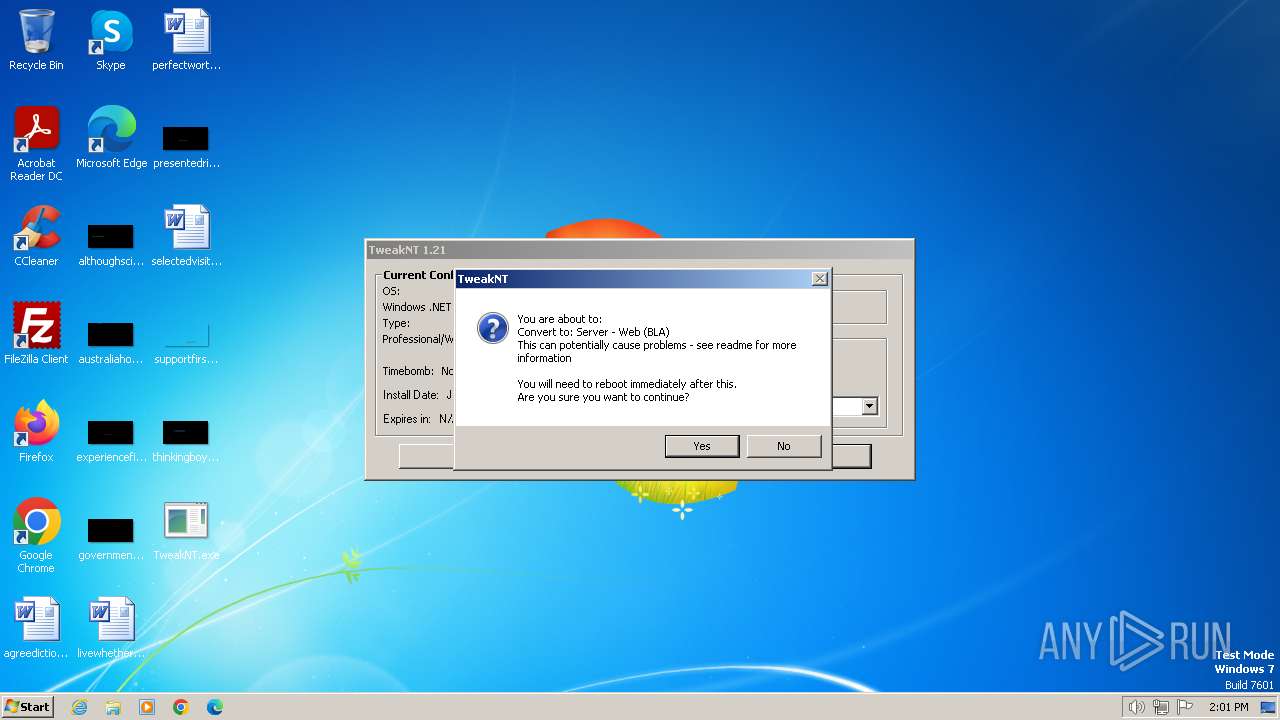
Task: Close the TweakNT confirmation dialog
Action: click(x=820, y=279)
